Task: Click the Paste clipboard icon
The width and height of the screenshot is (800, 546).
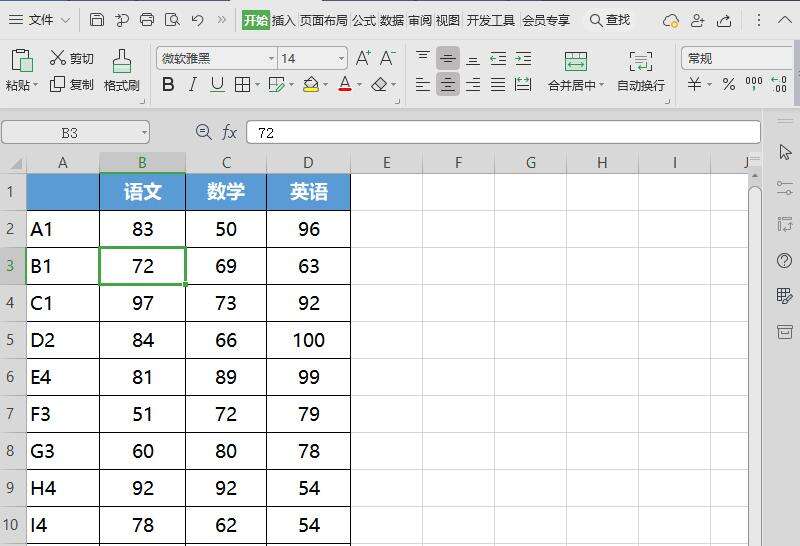Action: (22, 61)
